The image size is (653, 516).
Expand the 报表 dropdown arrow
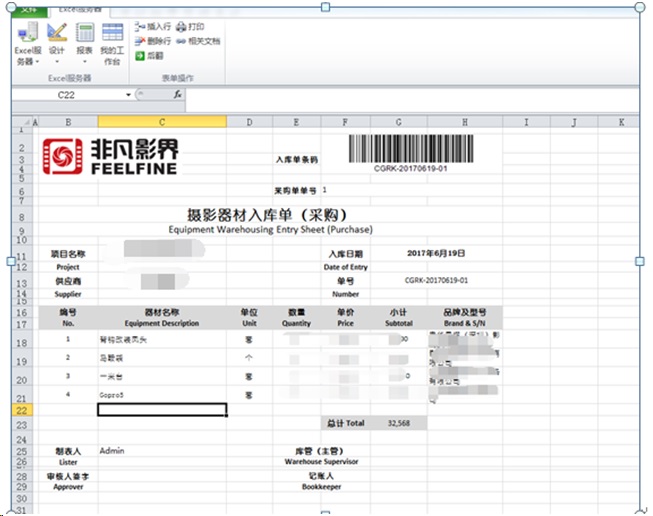[x=85, y=61]
